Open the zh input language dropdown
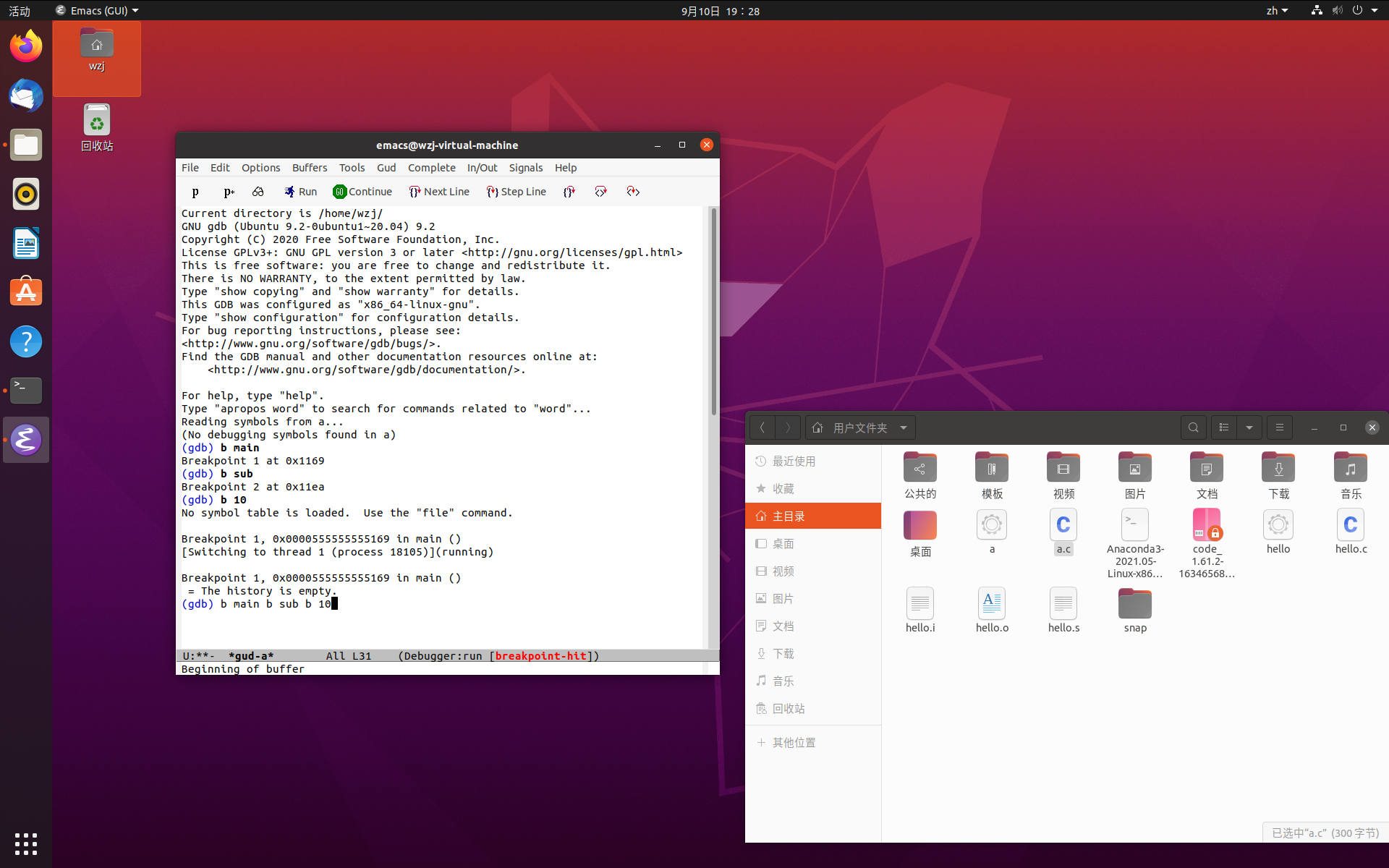 tap(1277, 11)
